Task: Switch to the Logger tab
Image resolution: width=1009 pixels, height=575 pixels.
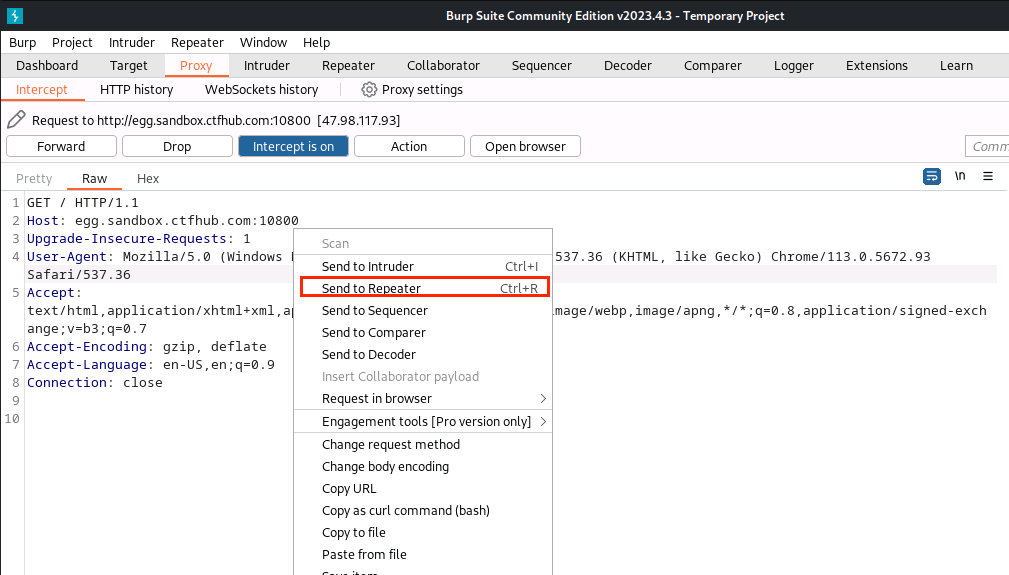Action: pos(794,66)
